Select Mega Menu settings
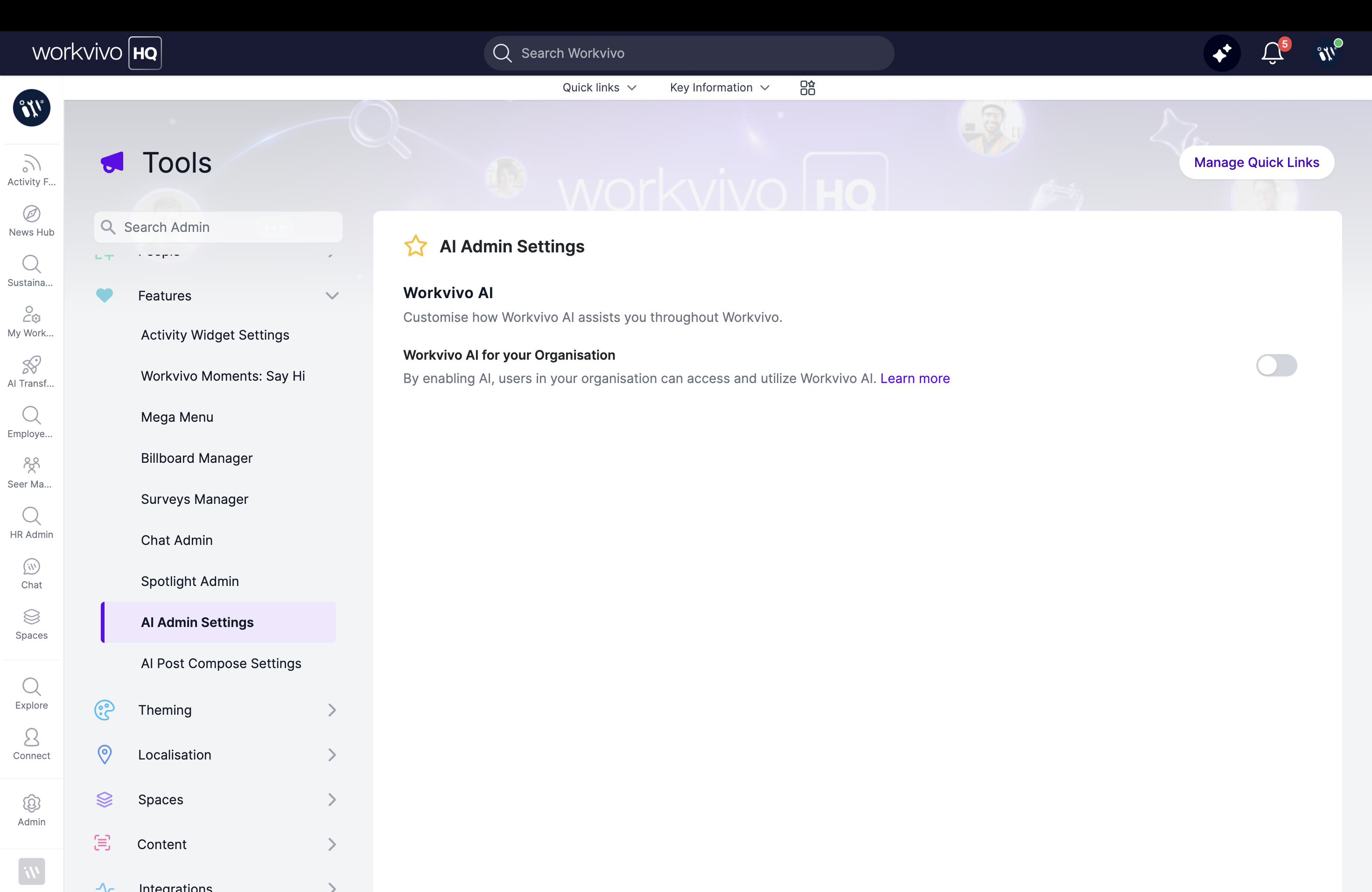 (177, 417)
